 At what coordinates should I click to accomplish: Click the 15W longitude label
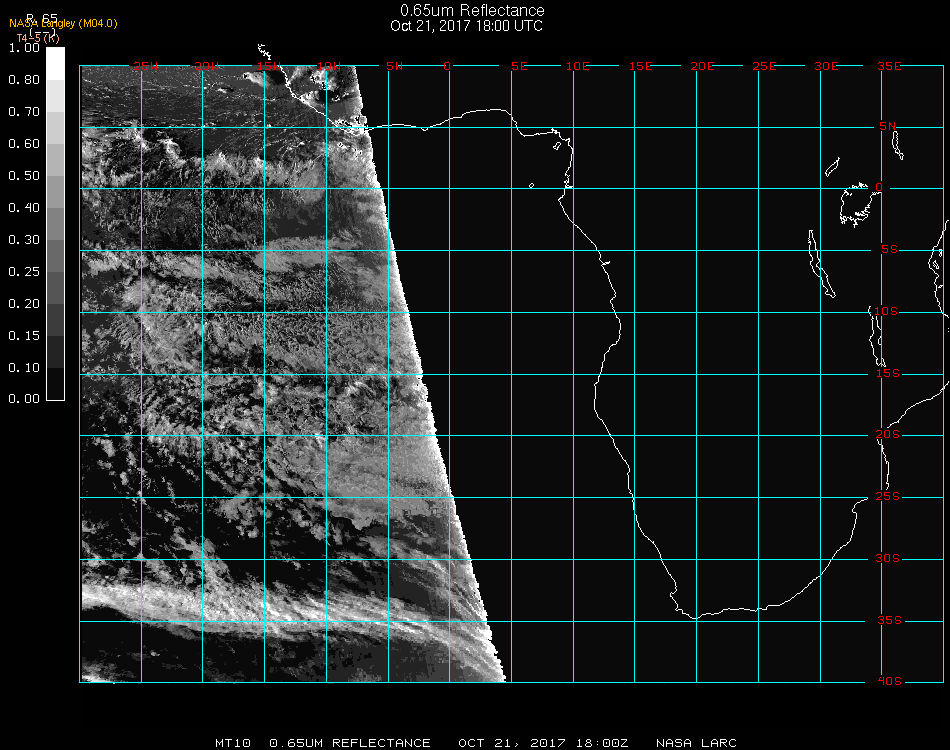coord(268,66)
